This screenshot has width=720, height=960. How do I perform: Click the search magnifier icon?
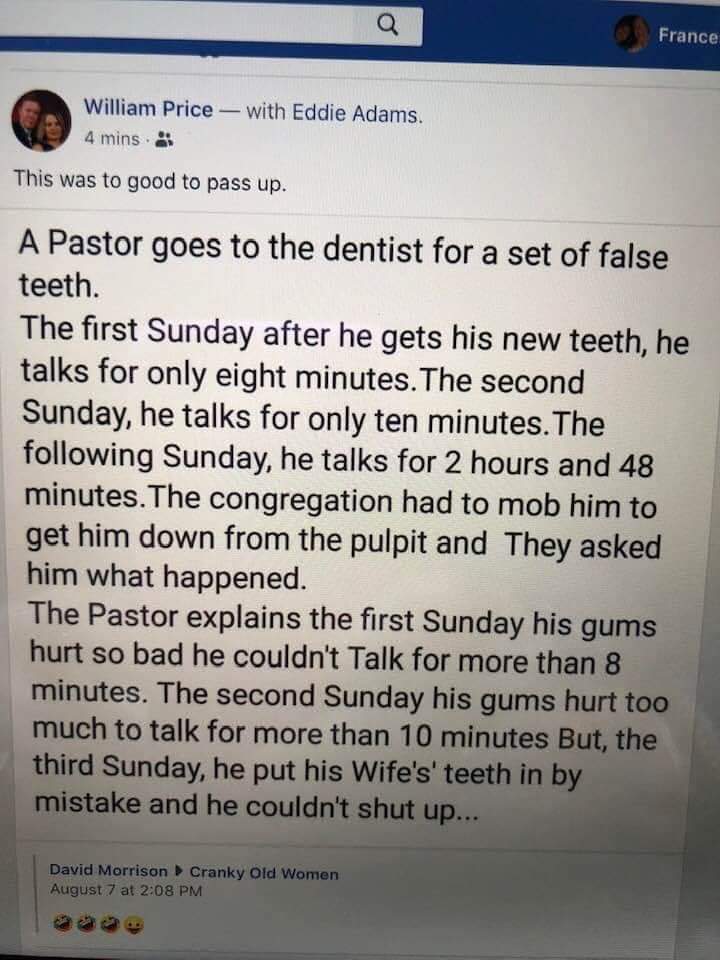coord(391,22)
